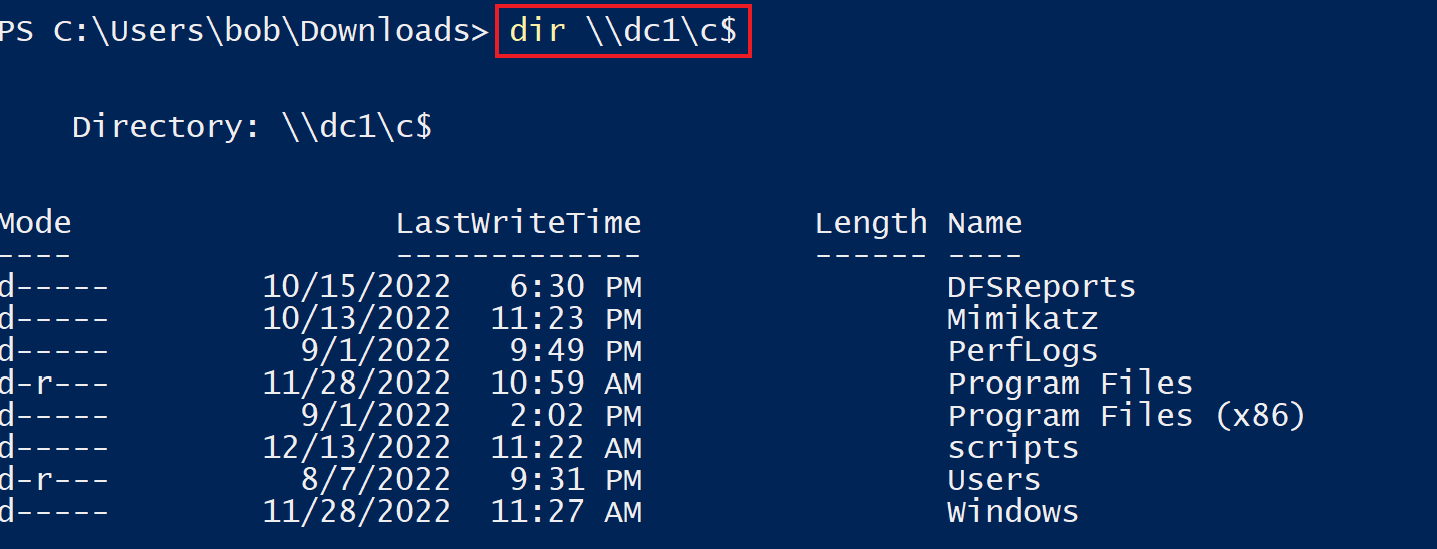
Task: Click the highlighted dir \\dc1\c$ command
Action: [x=622, y=32]
